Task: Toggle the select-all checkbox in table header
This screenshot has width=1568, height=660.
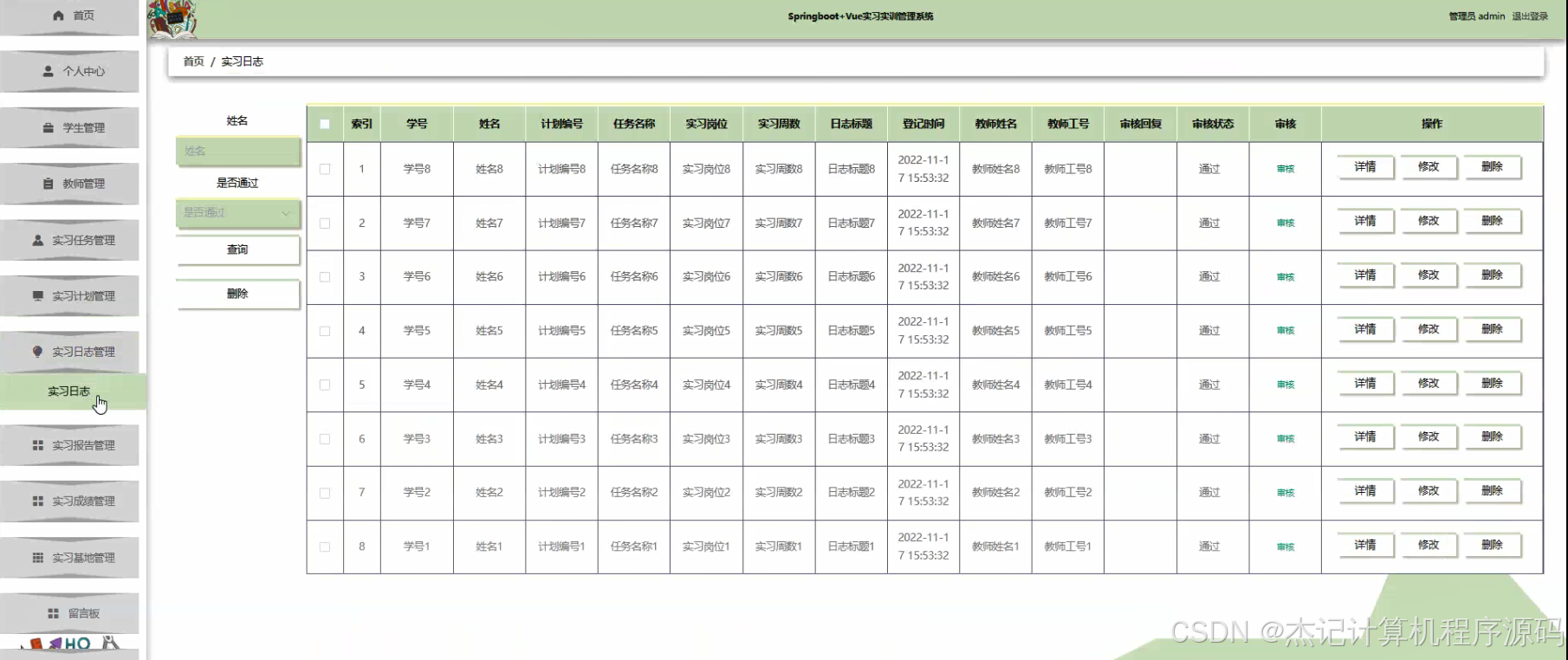Action: (x=325, y=124)
